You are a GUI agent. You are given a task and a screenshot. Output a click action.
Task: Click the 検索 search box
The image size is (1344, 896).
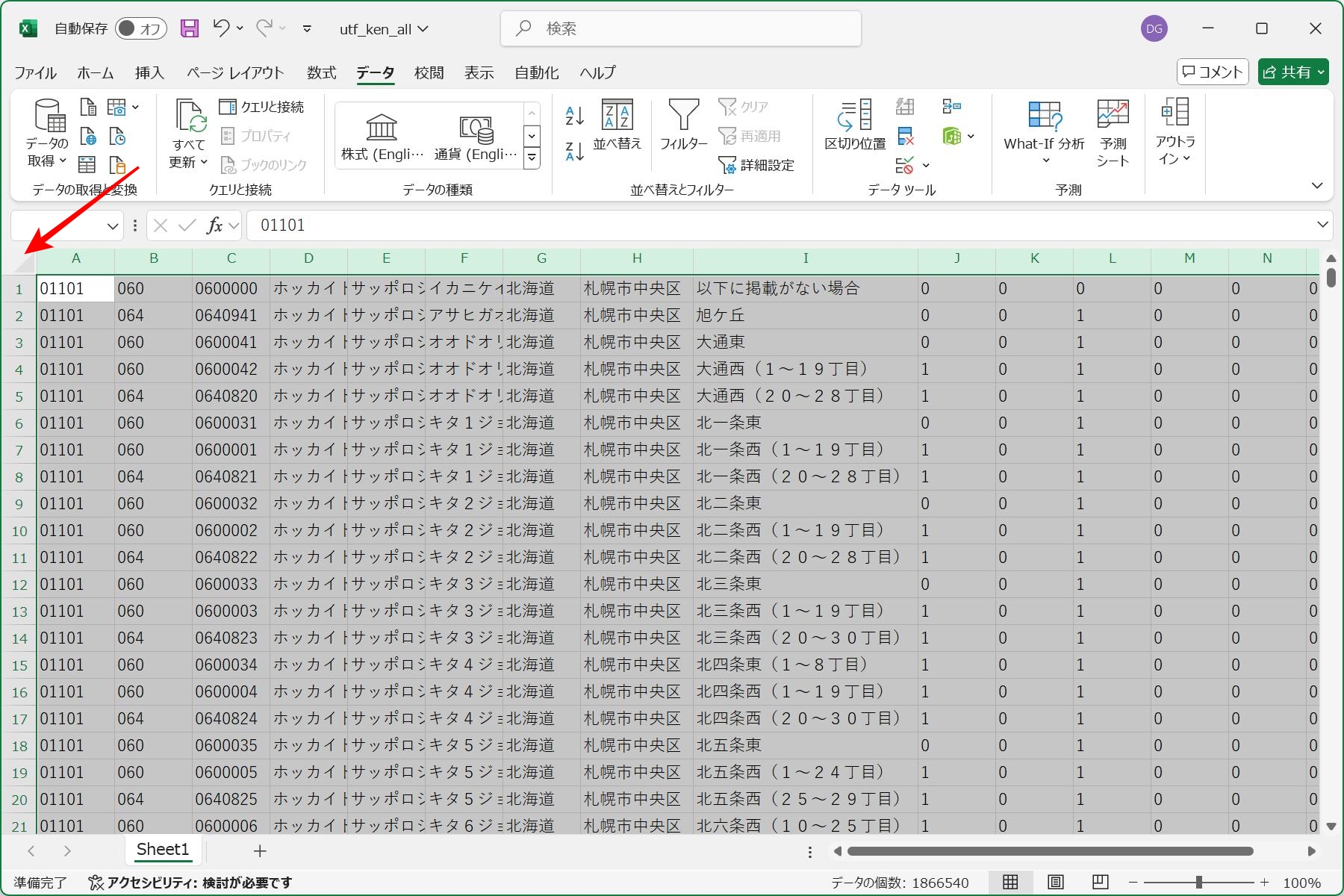(681, 28)
